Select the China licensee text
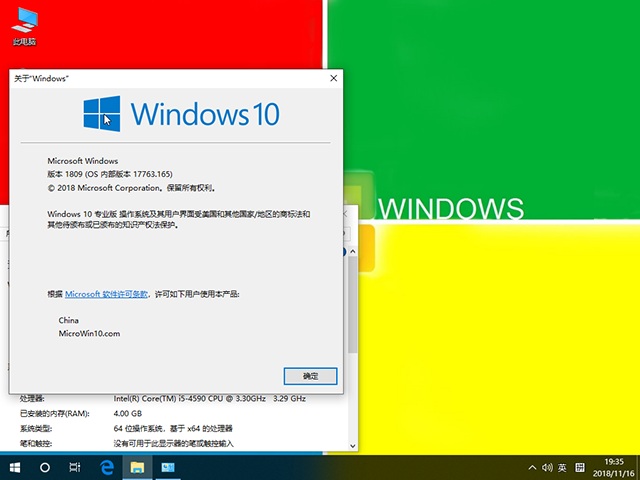 click(68, 320)
